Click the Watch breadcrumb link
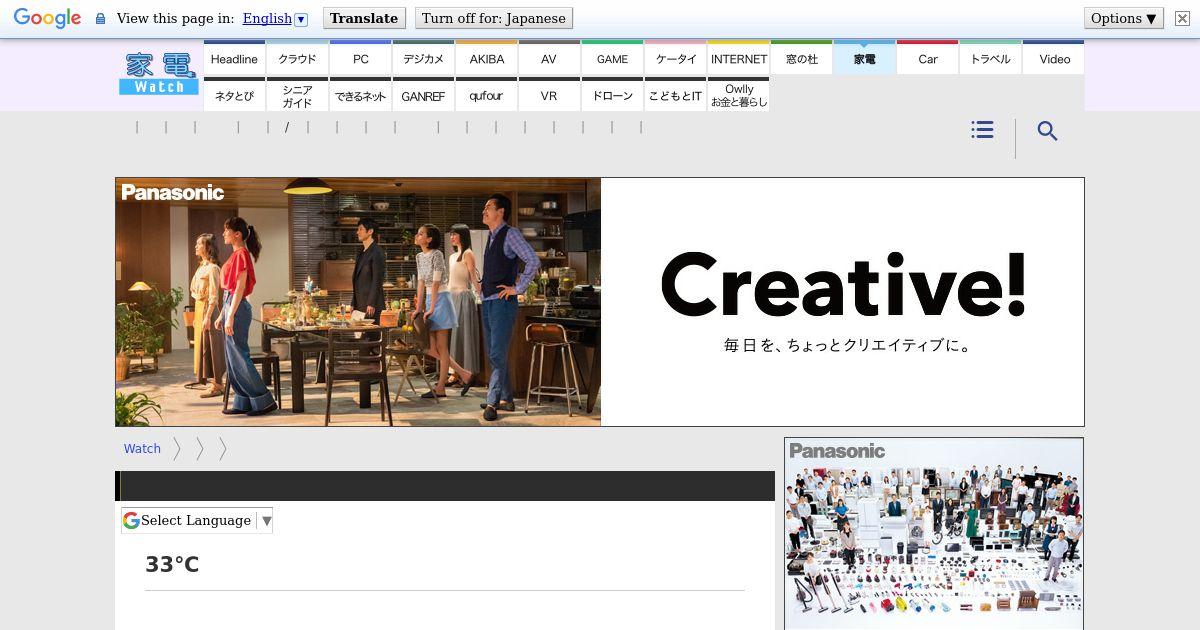 click(142, 449)
